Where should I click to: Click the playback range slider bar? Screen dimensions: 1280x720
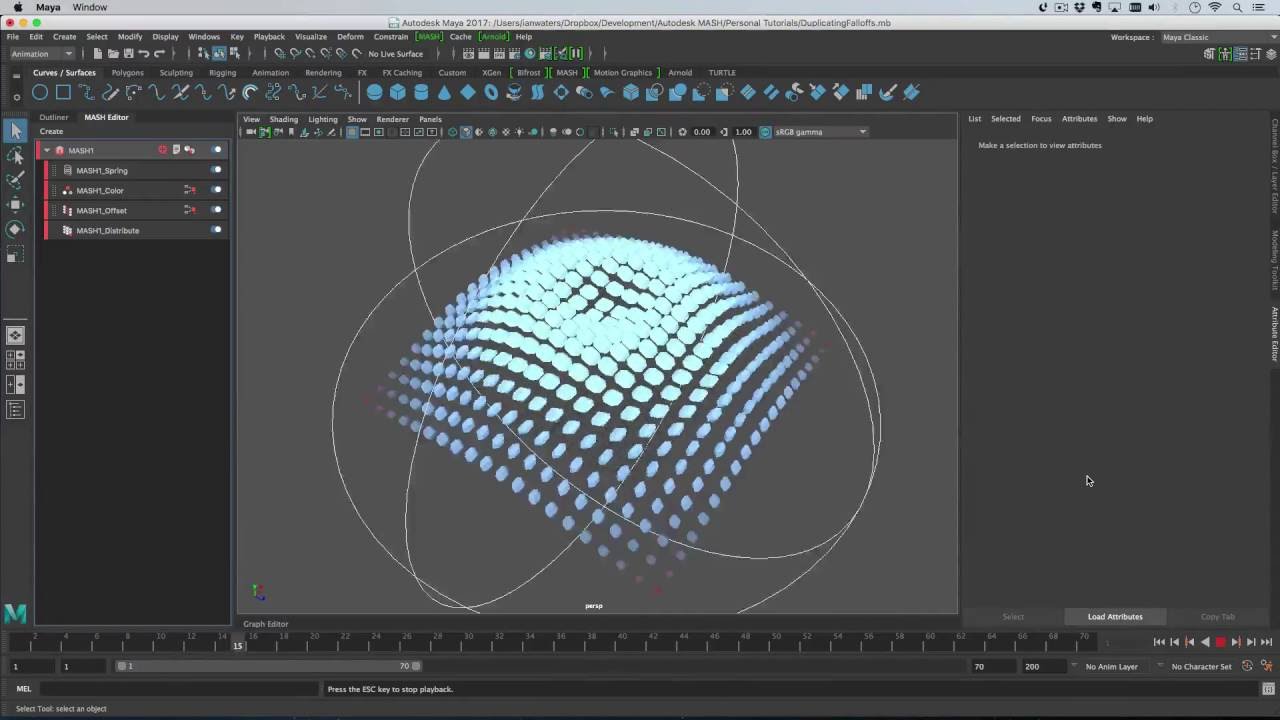tap(267, 666)
